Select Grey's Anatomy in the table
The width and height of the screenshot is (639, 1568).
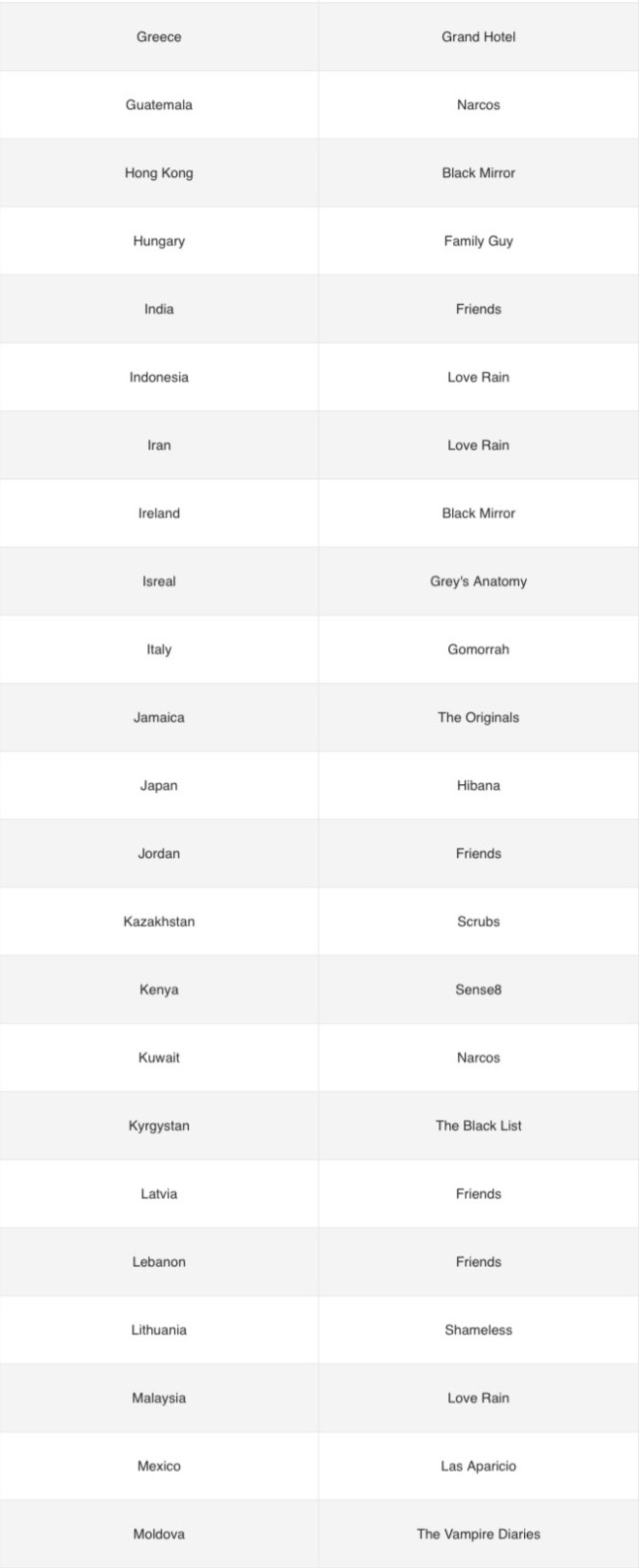click(x=478, y=581)
